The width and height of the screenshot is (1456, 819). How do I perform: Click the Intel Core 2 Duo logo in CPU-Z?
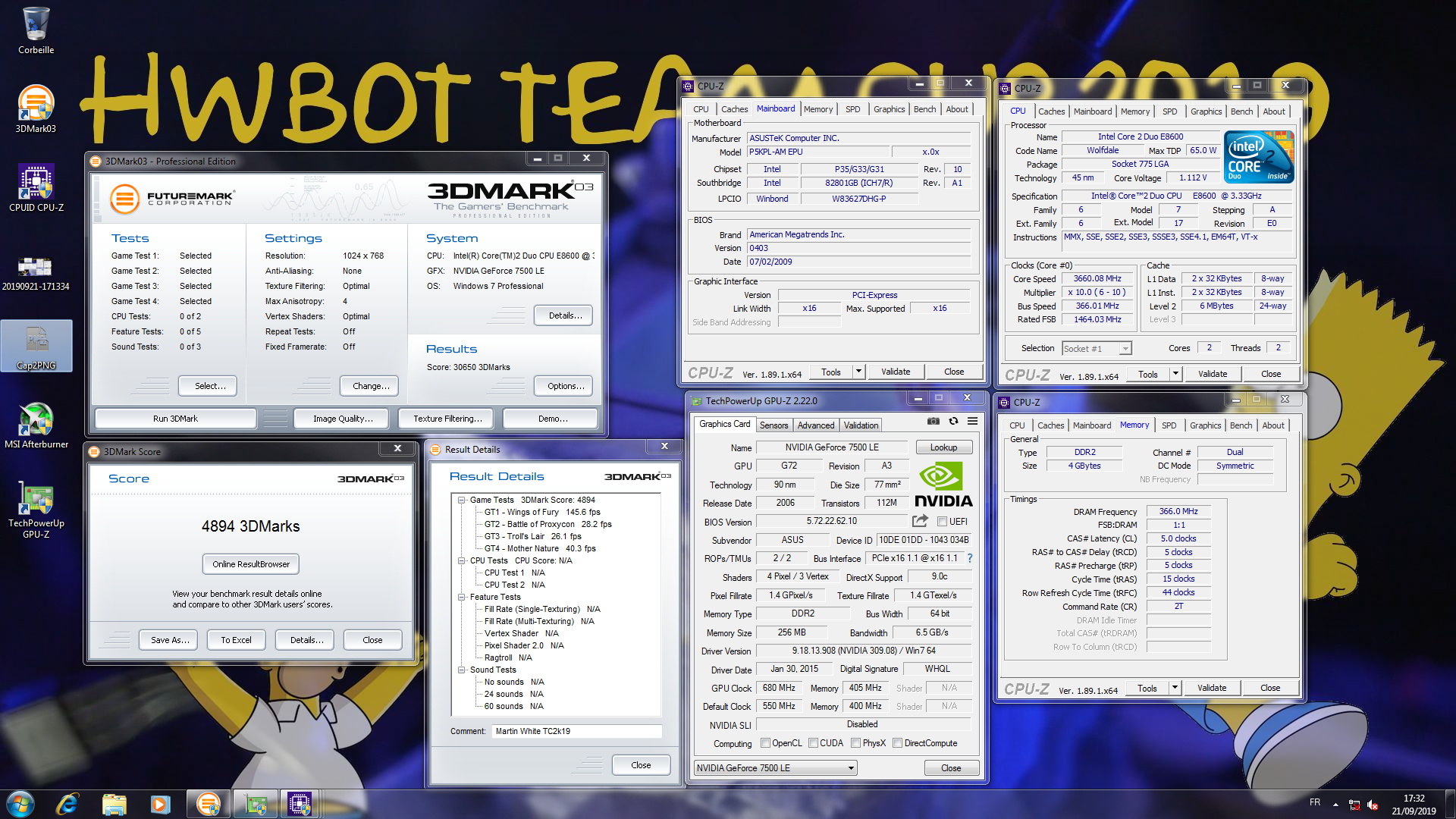(1259, 157)
